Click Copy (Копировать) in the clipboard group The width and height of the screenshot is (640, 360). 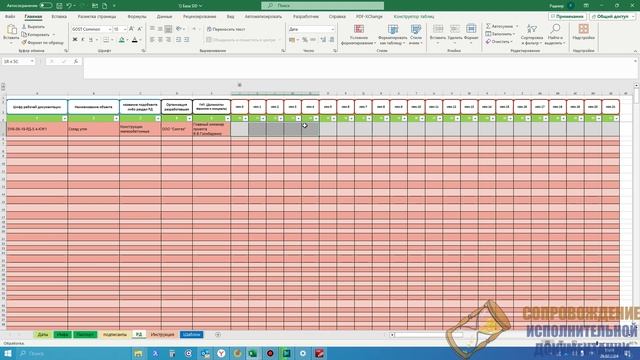[x=36, y=34]
